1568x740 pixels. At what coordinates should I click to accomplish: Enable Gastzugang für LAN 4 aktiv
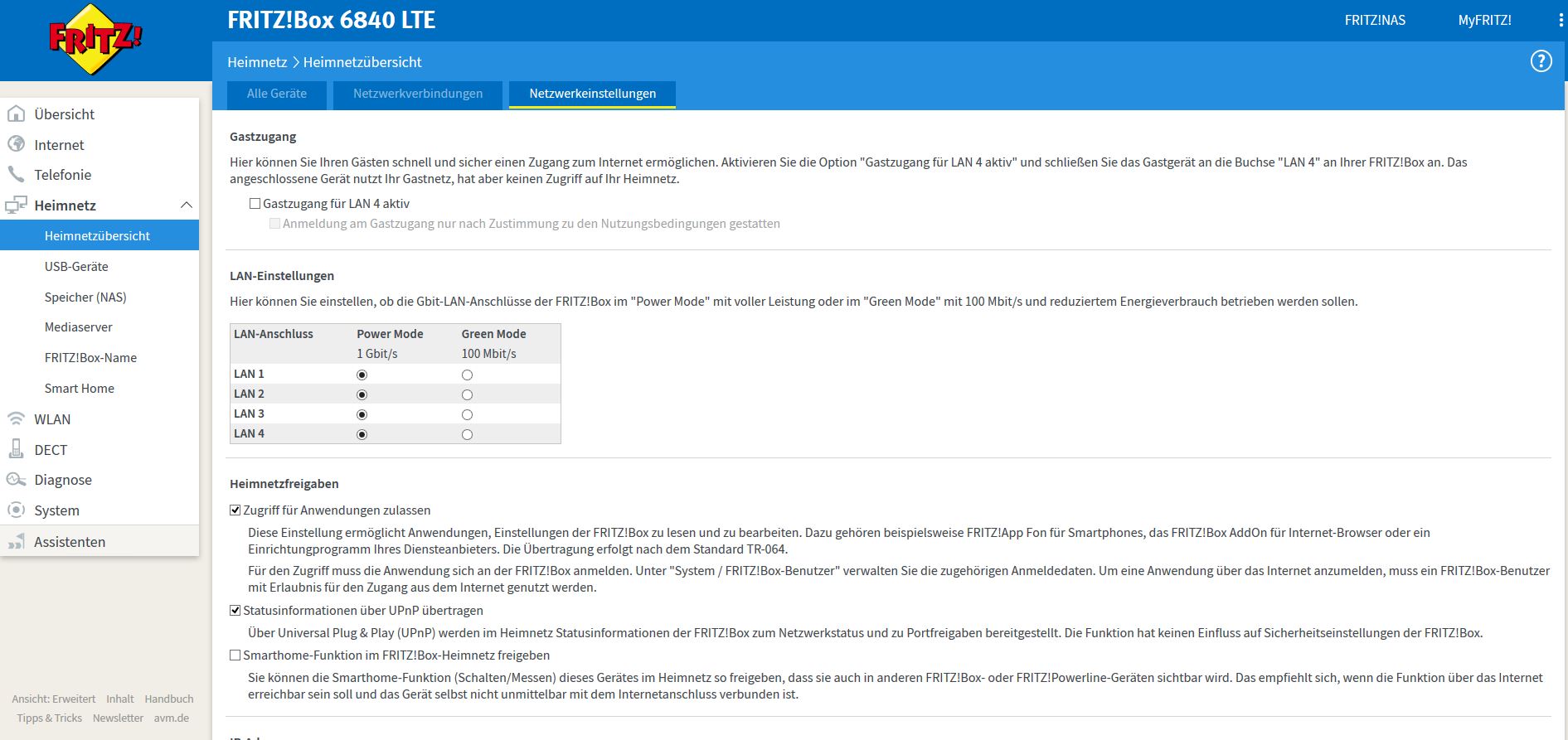pyautogui.click(x=255, y=203)
